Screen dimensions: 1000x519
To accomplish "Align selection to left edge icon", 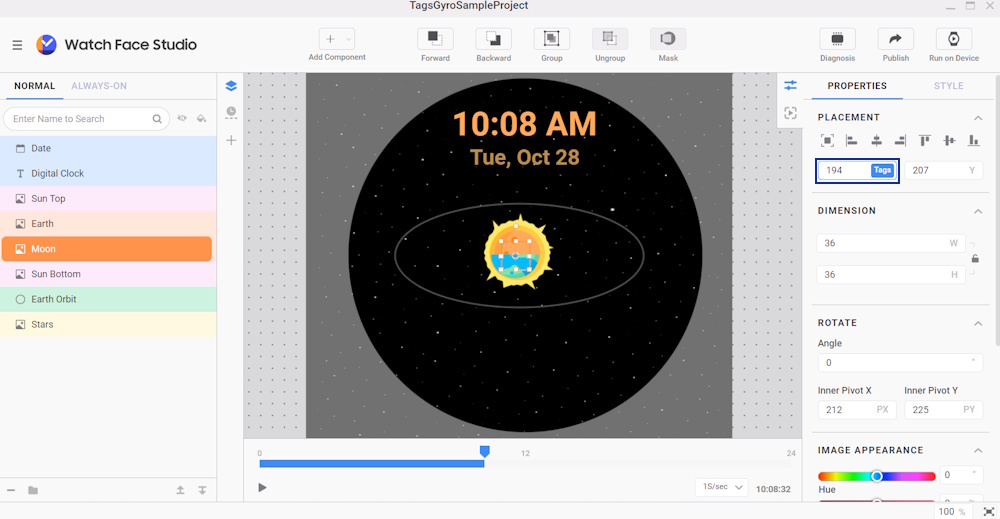I will (852, 141).
